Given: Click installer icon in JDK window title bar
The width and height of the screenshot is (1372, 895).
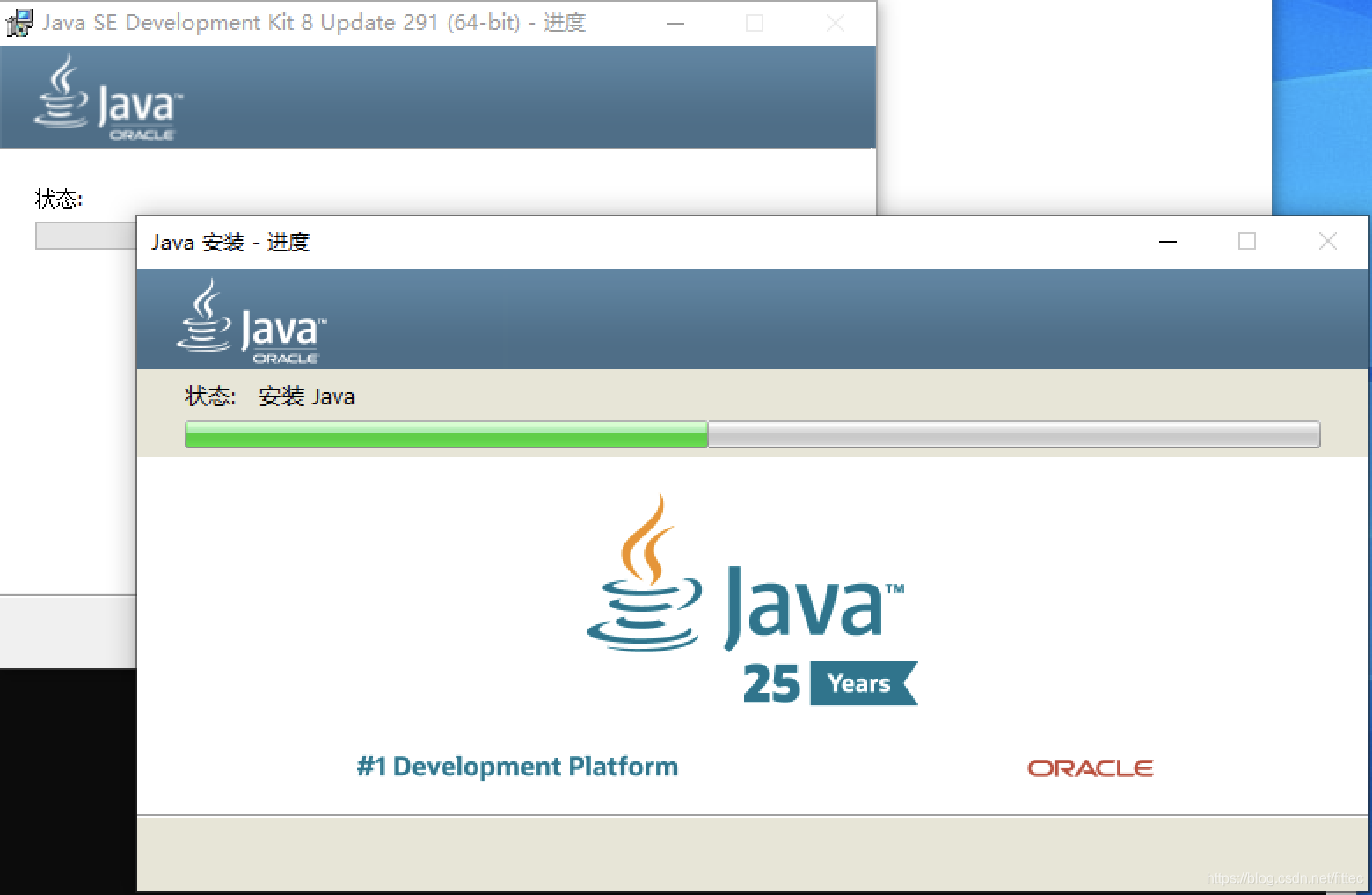Looking at the screenshot, I should (x=19, y=23).
